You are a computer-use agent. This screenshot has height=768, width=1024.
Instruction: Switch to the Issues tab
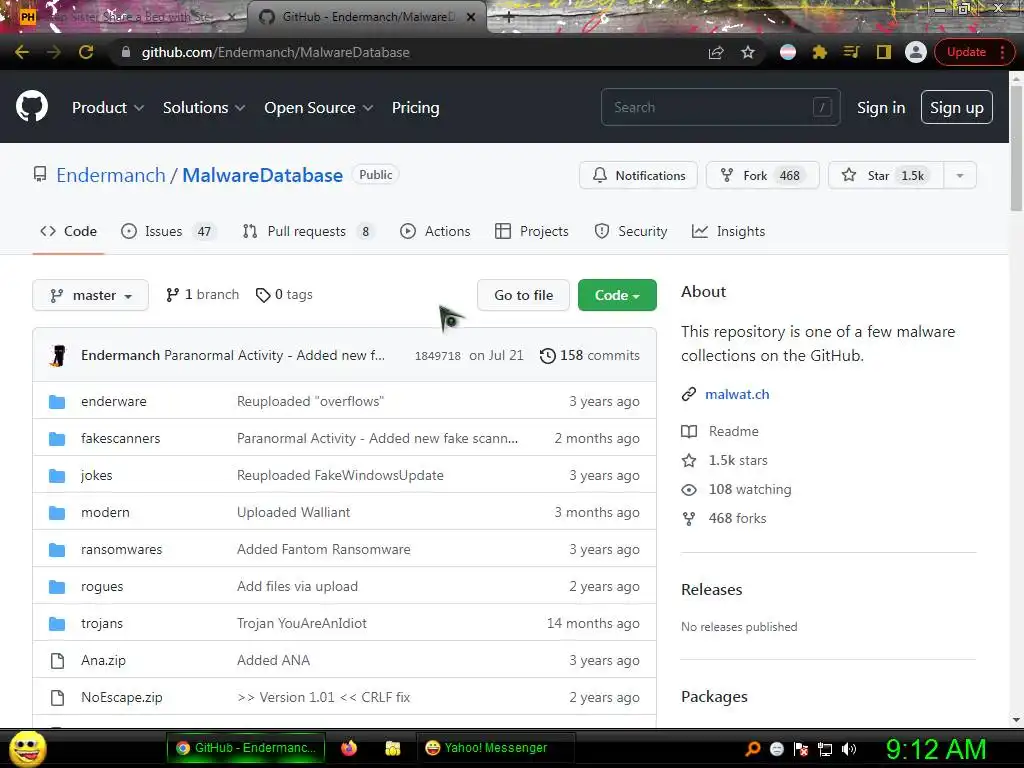[168, 231]
